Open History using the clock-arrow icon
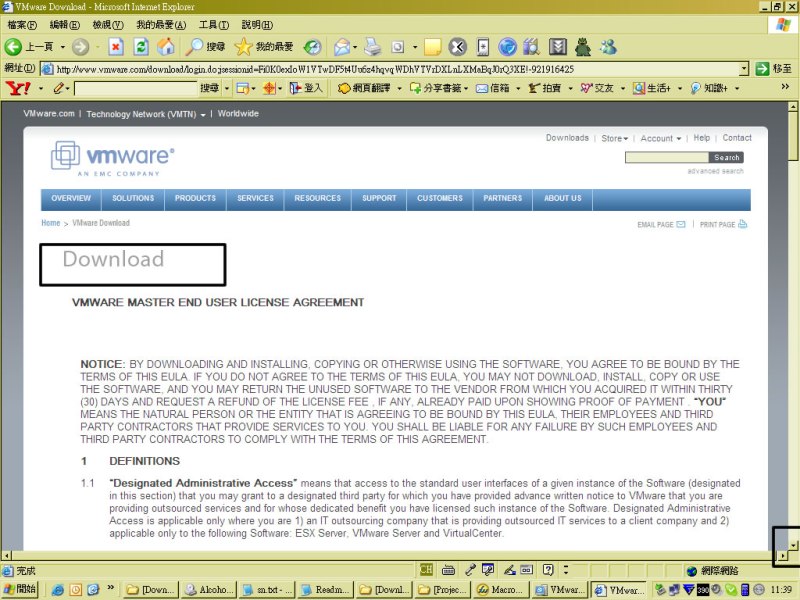The width and height of the screenshot is (800, 600). click(312, 47)
